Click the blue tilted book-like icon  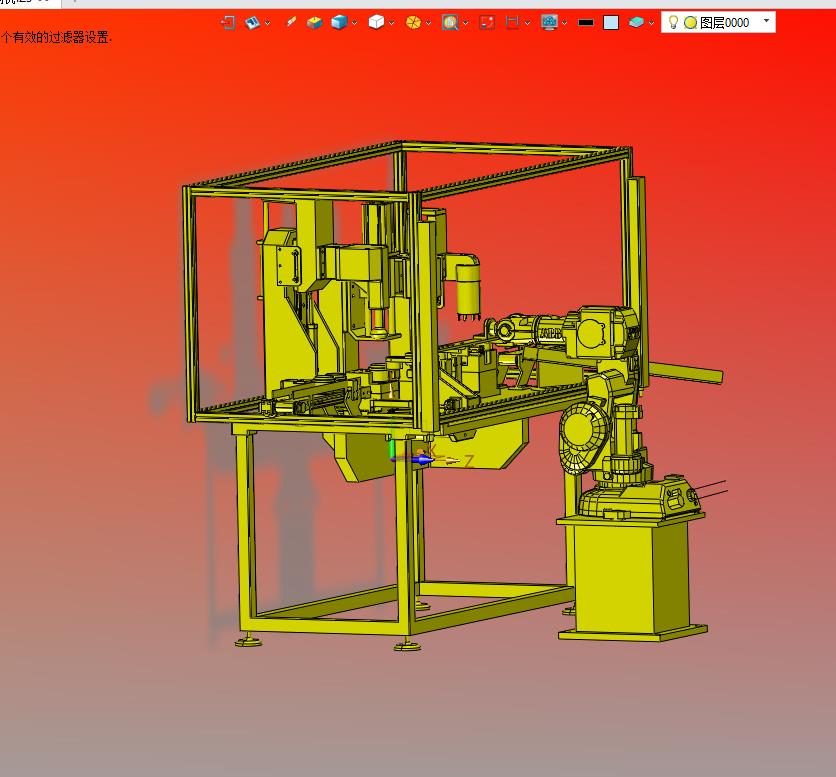click(252, 22)
